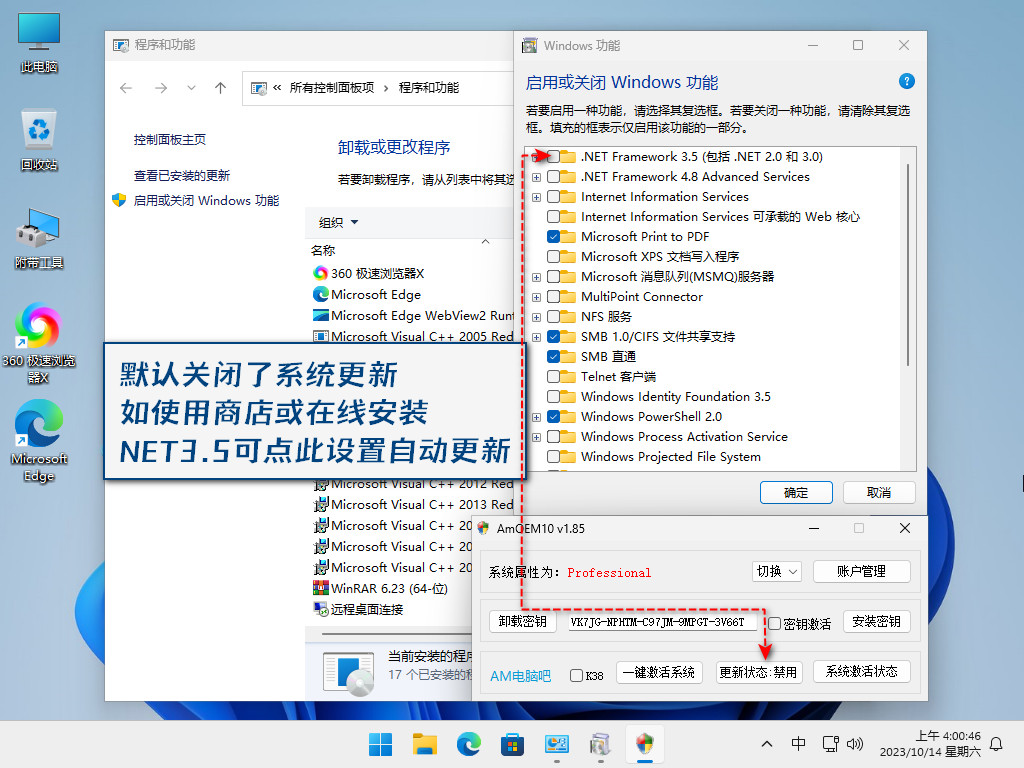The height and width of the screenshot is (768, 1024).
Task: Toggle K38 checkbox in AmOEM10
Action: [576, 675]
